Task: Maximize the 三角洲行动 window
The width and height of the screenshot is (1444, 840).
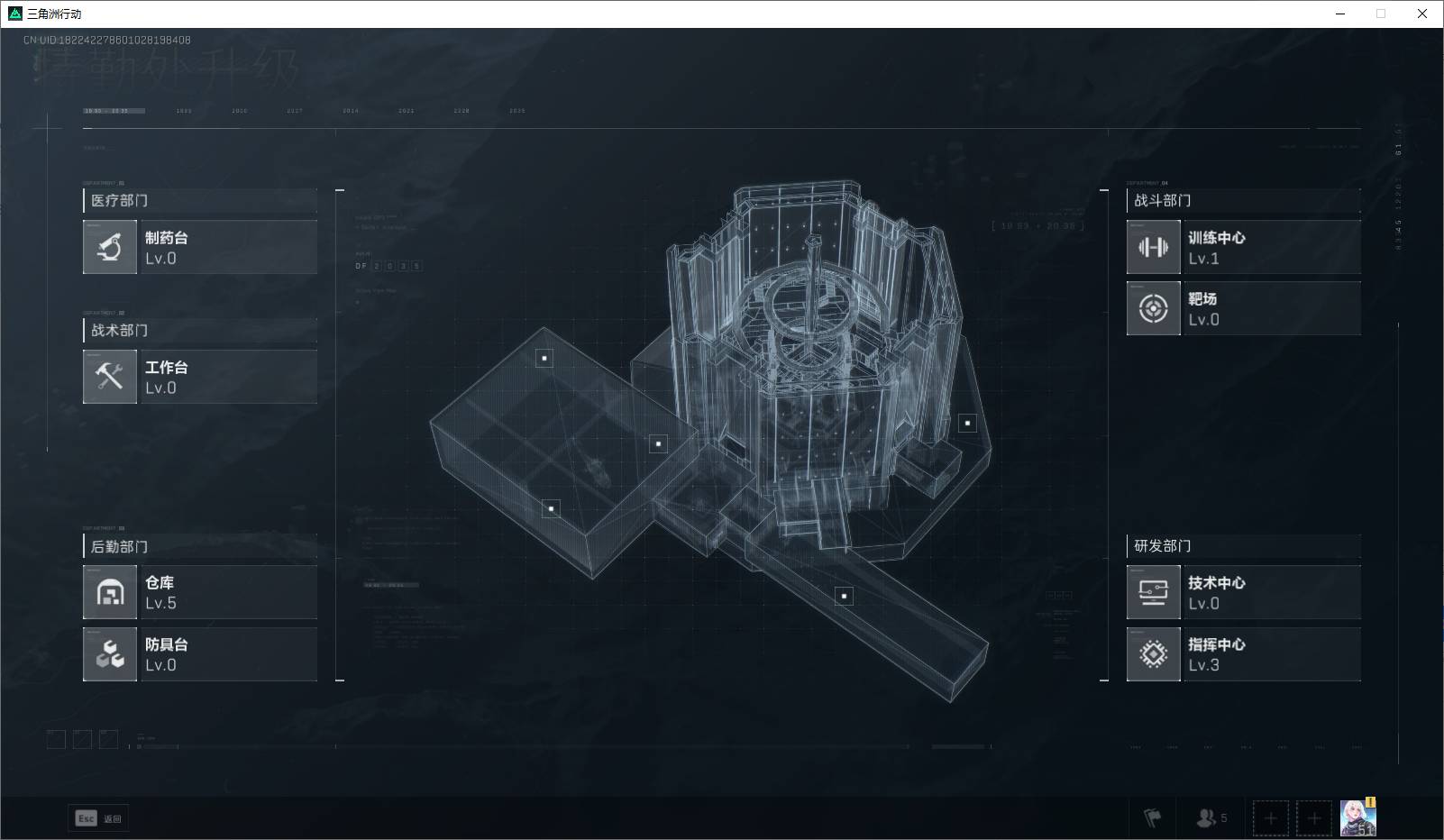Action: [x=1381, y=14]
